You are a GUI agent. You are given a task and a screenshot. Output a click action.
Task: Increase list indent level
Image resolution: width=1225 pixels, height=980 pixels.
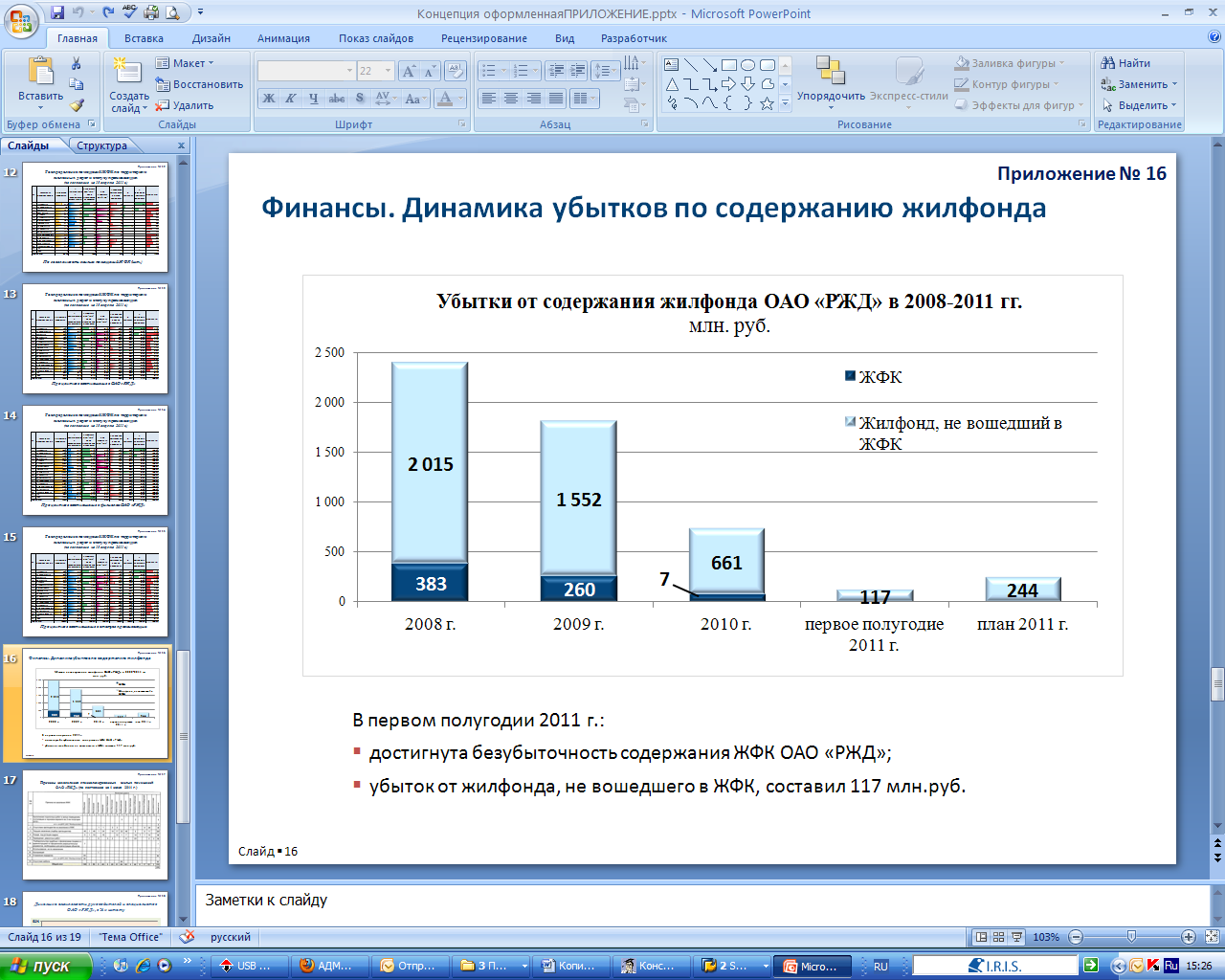pyautogui.click(x=577, y=71)
